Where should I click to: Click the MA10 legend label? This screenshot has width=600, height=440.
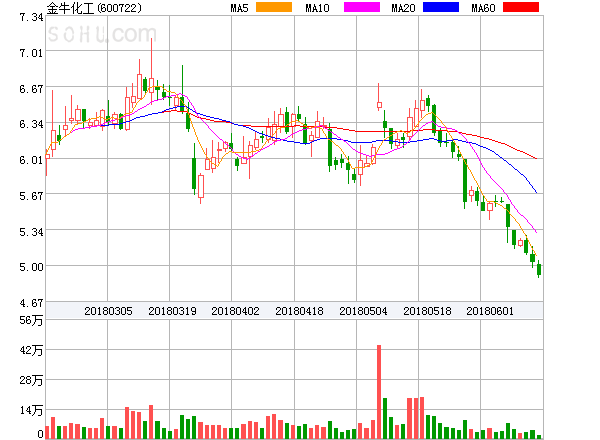pyautogui.click(x=317, y=8)
